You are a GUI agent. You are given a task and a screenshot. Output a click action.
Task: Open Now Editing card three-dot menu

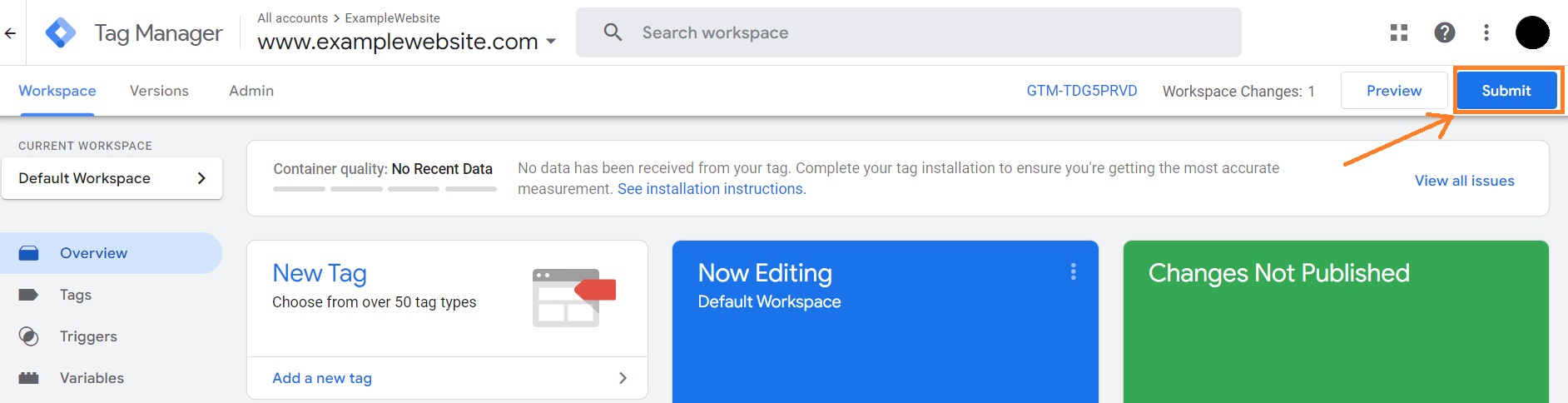tap(1074, 271)
